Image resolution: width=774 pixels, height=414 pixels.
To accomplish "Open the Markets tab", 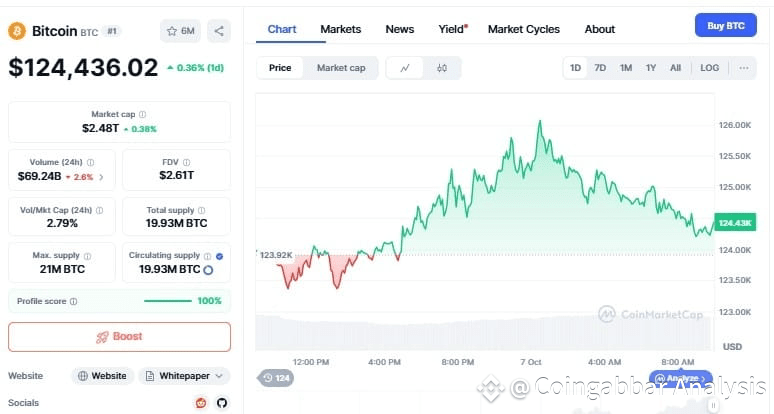I will (340, 29).
